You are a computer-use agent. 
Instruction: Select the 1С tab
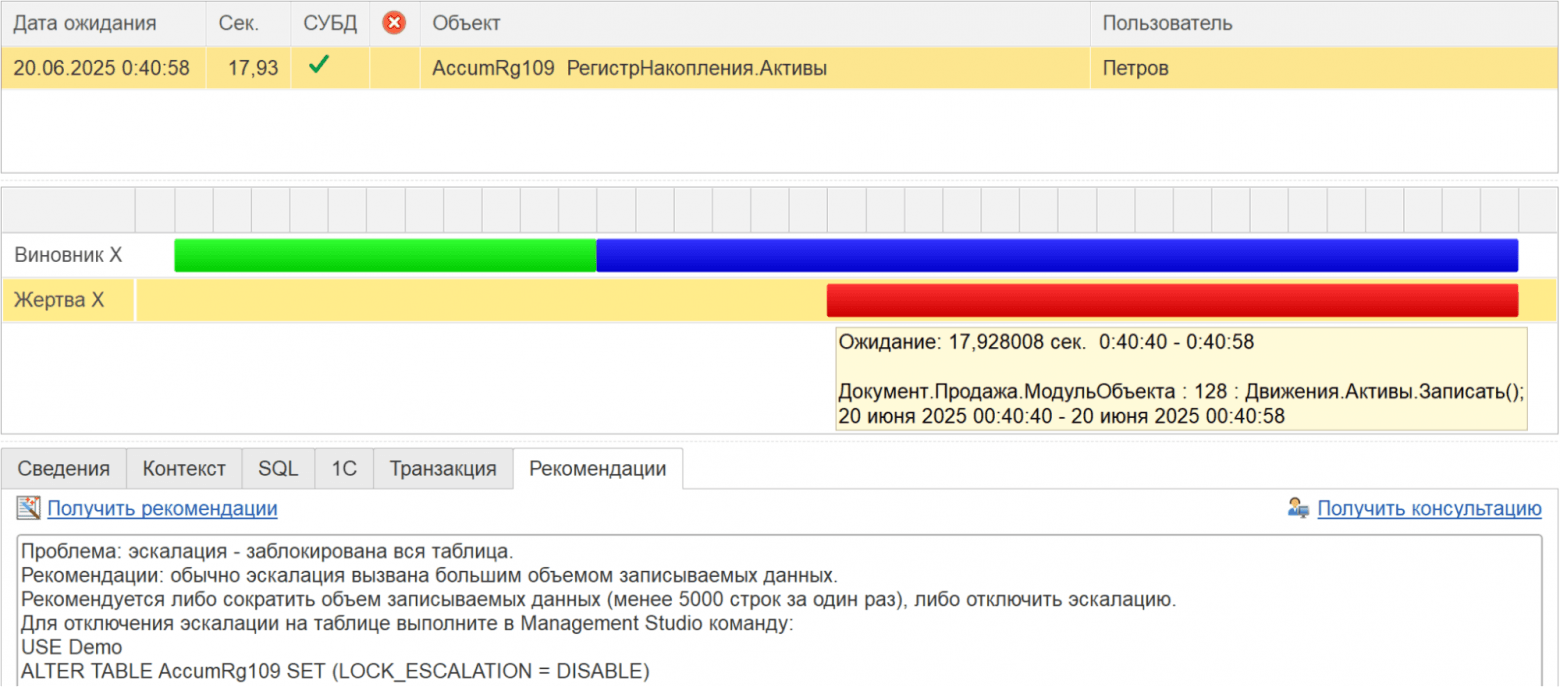[344, 468]
